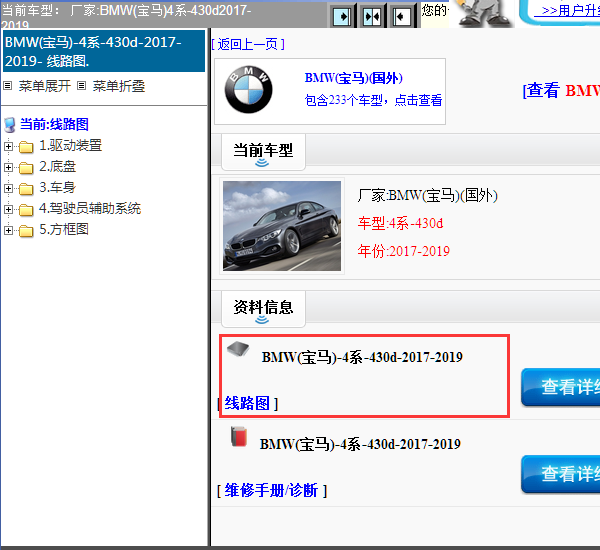Image resolution: width=600 pixels, height=550 pixels.
Task: Click the 年份:2017-2019 text
Action: [x=404, y=251]
